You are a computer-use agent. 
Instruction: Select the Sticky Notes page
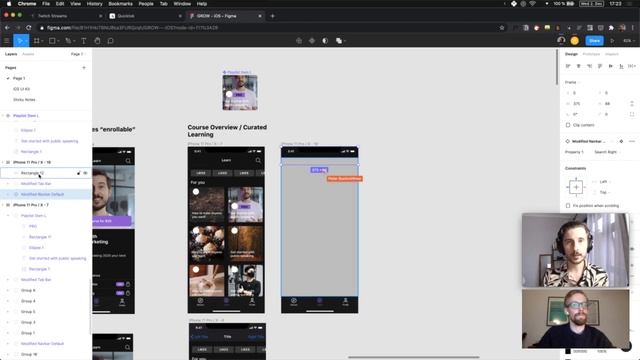[24, 100]
